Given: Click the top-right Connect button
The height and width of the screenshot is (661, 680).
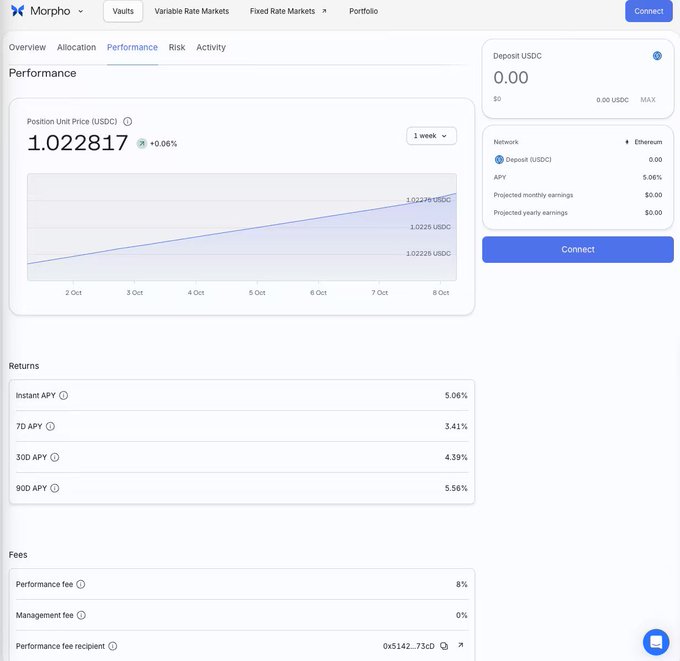Looking at the screenshot, I should (x=649, y=11).
